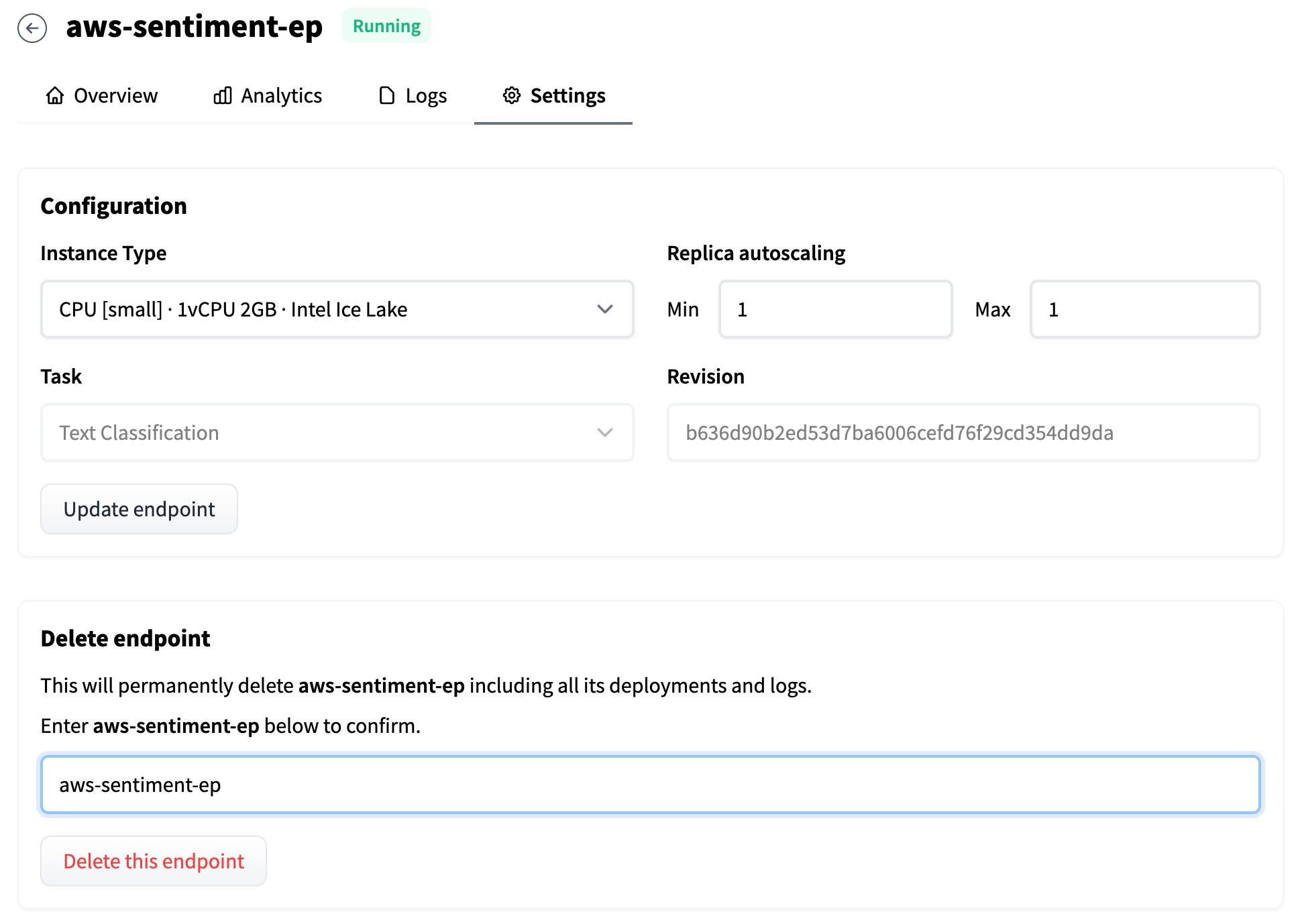This screenshot has height=924, width=1296.
Task: Expand the Task dropdown chevron
Action: [x=605, y=432]
